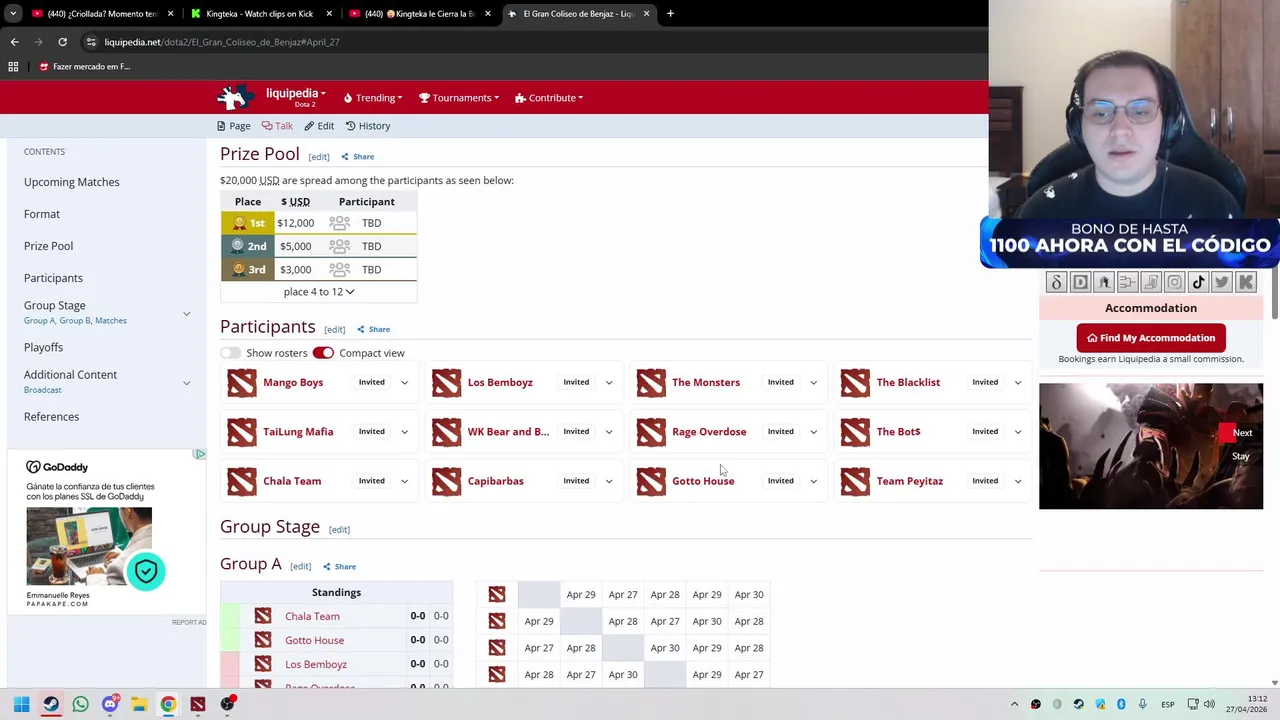
Task: Click the Chrome reload page icon
Action: coord(62,42)
